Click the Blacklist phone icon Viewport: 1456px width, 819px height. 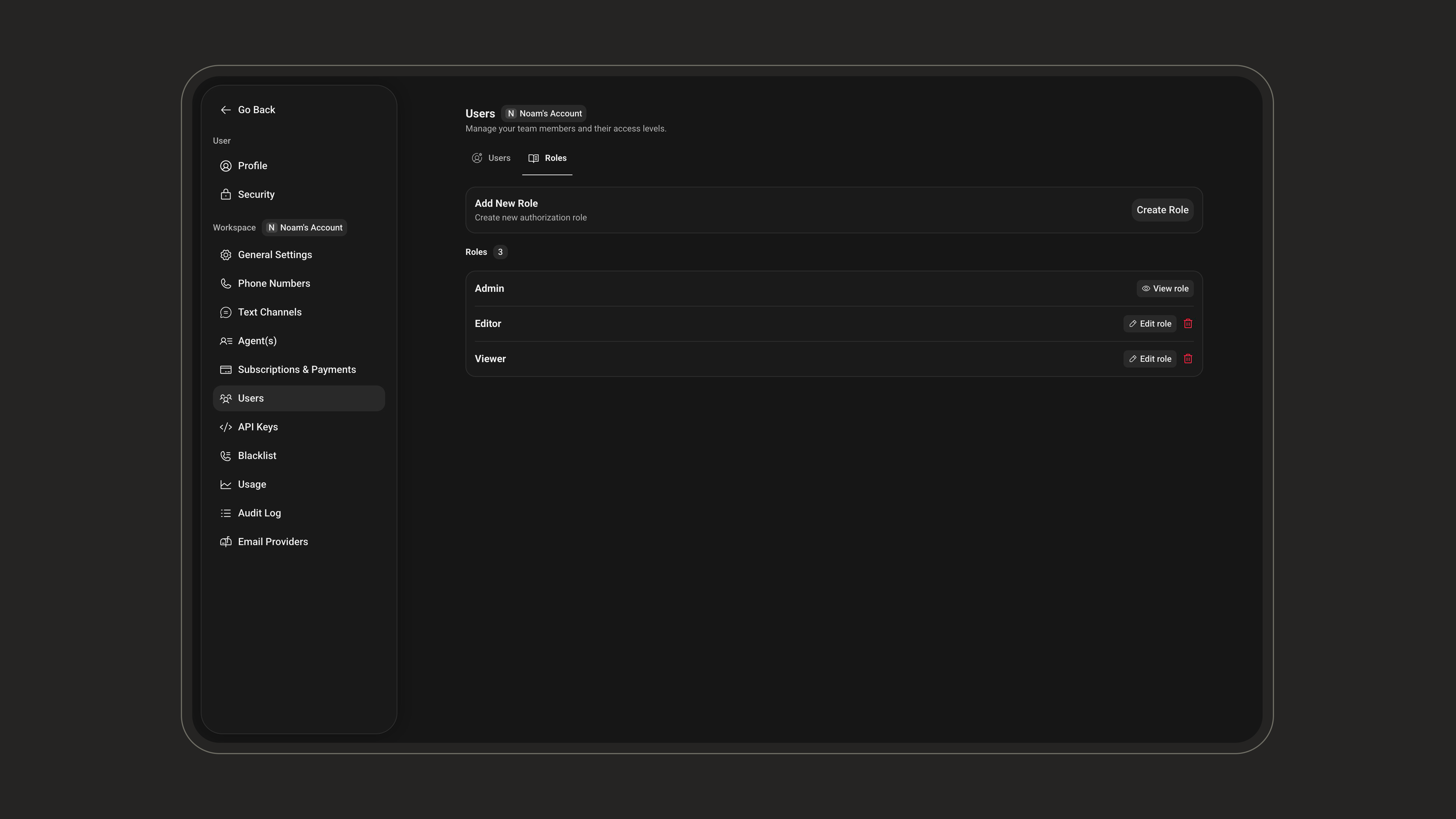point(226,456)
